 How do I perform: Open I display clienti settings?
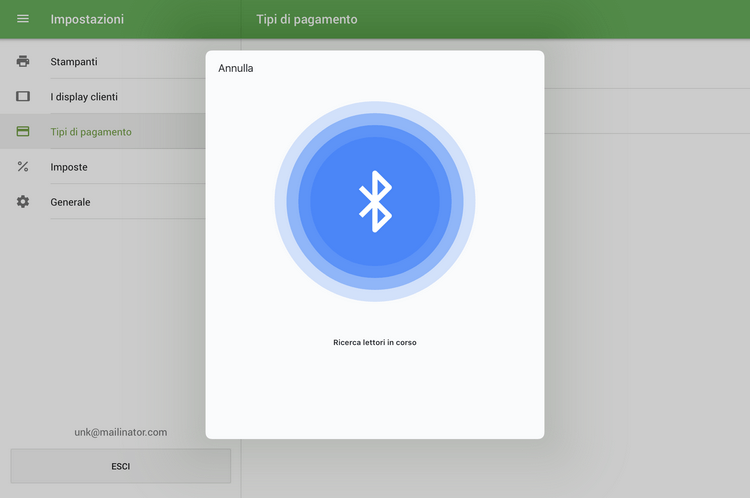click(91, 97)
